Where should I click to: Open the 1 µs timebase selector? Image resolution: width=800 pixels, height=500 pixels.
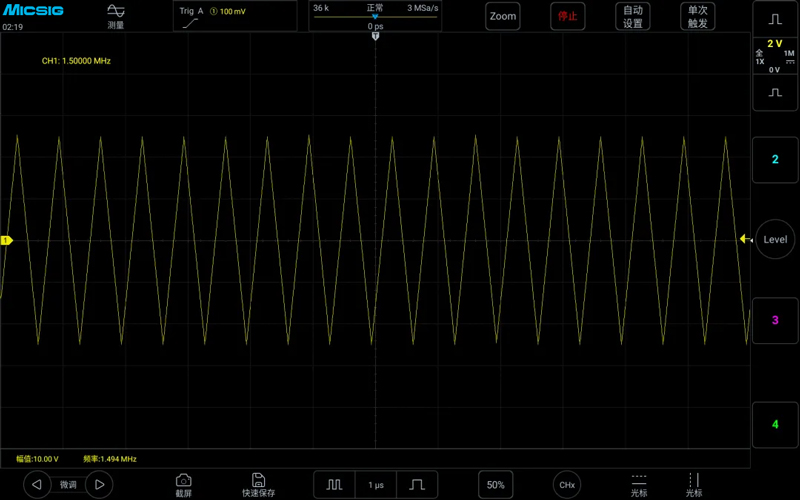376,485
